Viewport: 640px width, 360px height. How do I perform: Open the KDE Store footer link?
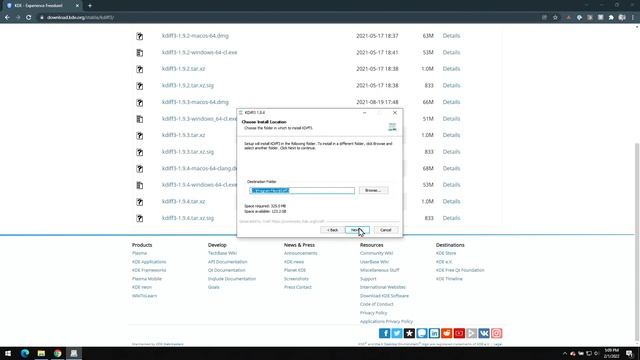[x=446, y=253]
